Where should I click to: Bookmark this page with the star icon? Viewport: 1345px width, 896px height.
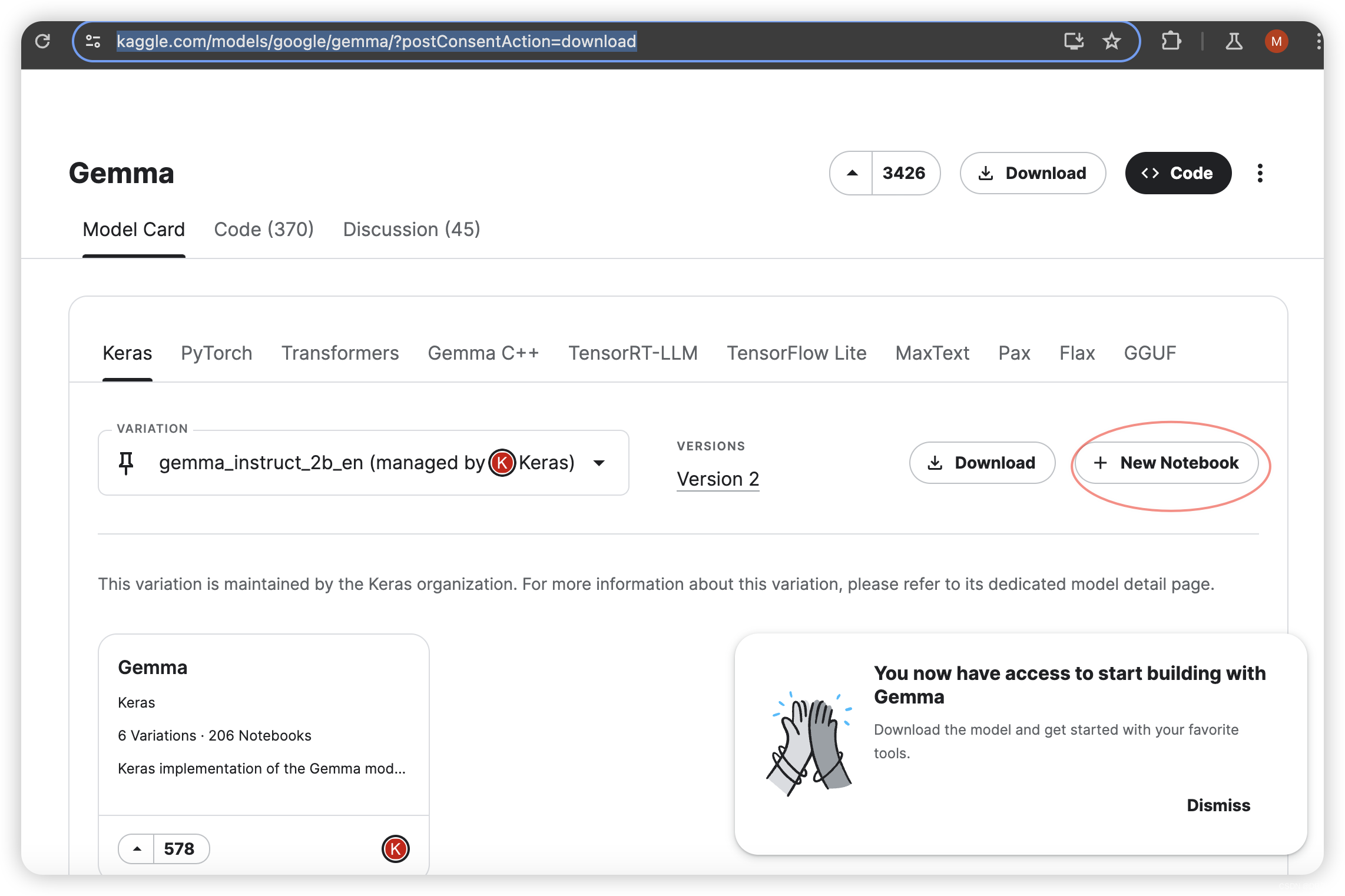click(1111, 41)
